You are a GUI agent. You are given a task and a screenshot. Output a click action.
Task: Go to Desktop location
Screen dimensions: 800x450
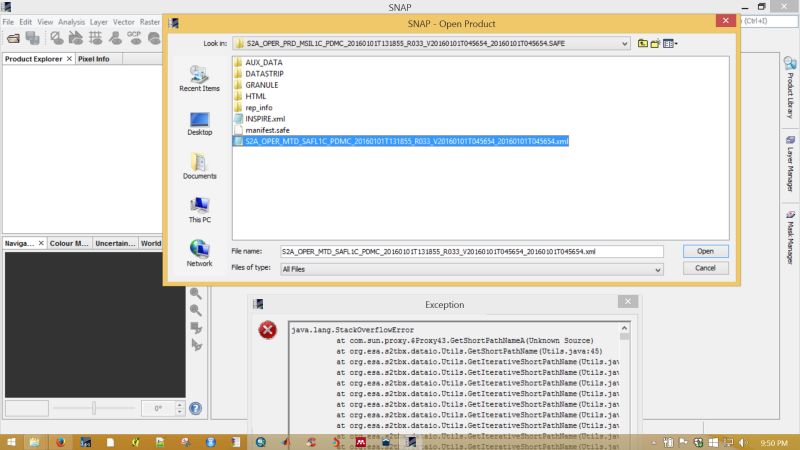[x=199, y=123]
